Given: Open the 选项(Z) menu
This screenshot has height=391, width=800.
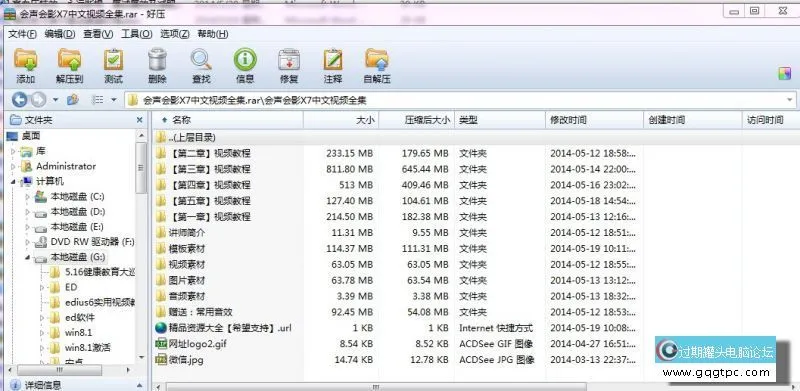Looking at the screenshot, I should (x=174, y=34).
